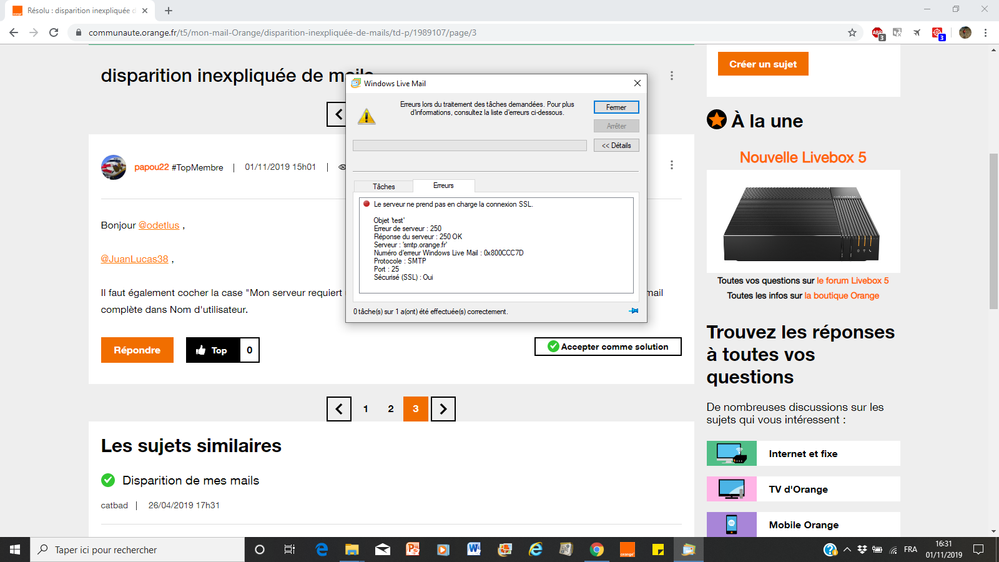Go to page 2 of the thread
Viewport: 999px width, 562px height.
[391, 408]
